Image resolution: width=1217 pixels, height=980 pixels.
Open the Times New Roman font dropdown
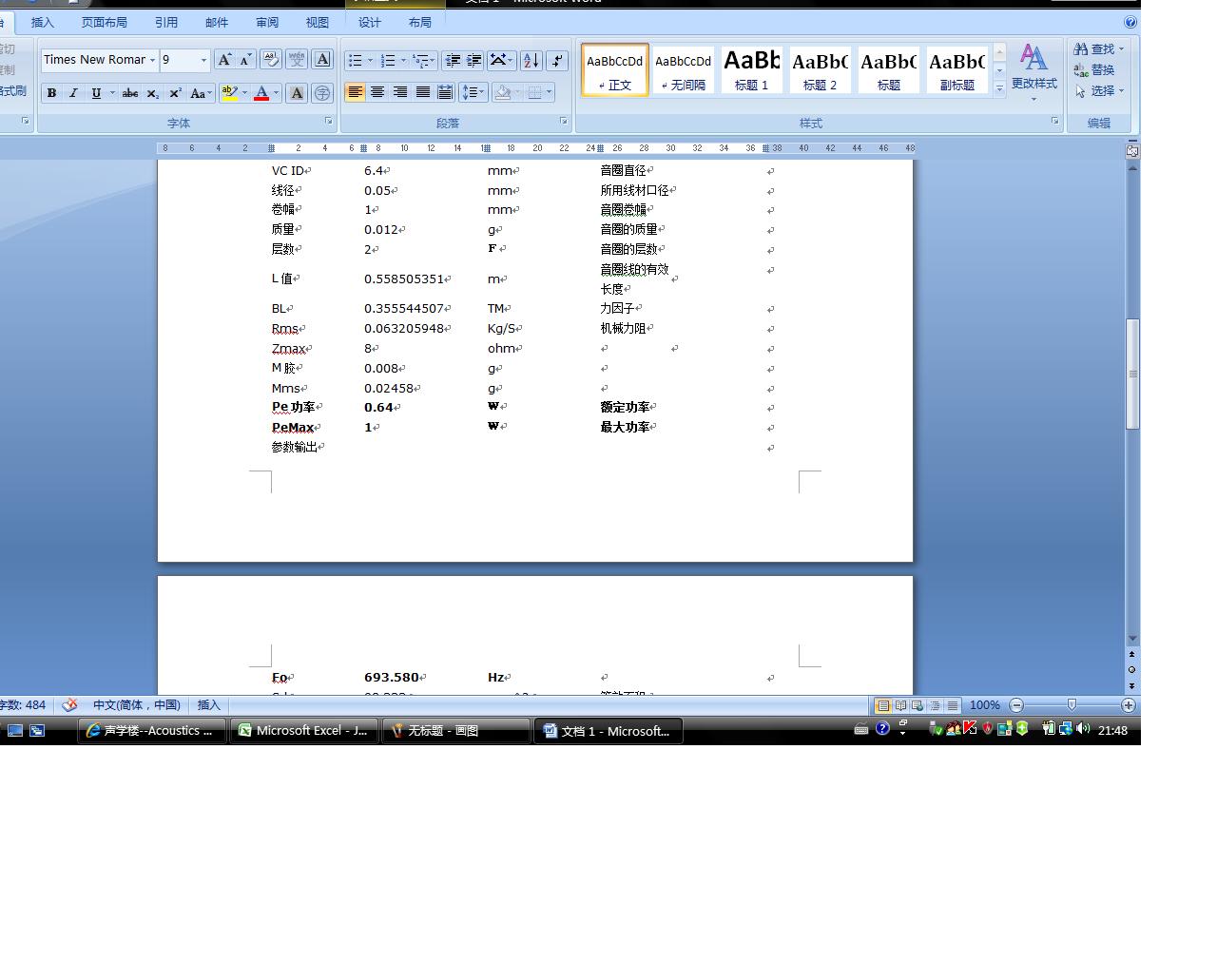[x=152, y=60]
